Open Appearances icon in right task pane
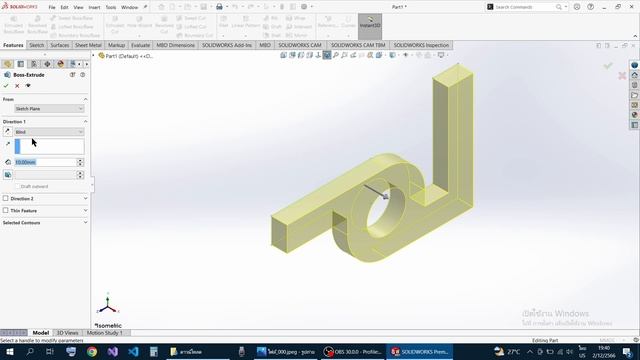 pos(634,115)
